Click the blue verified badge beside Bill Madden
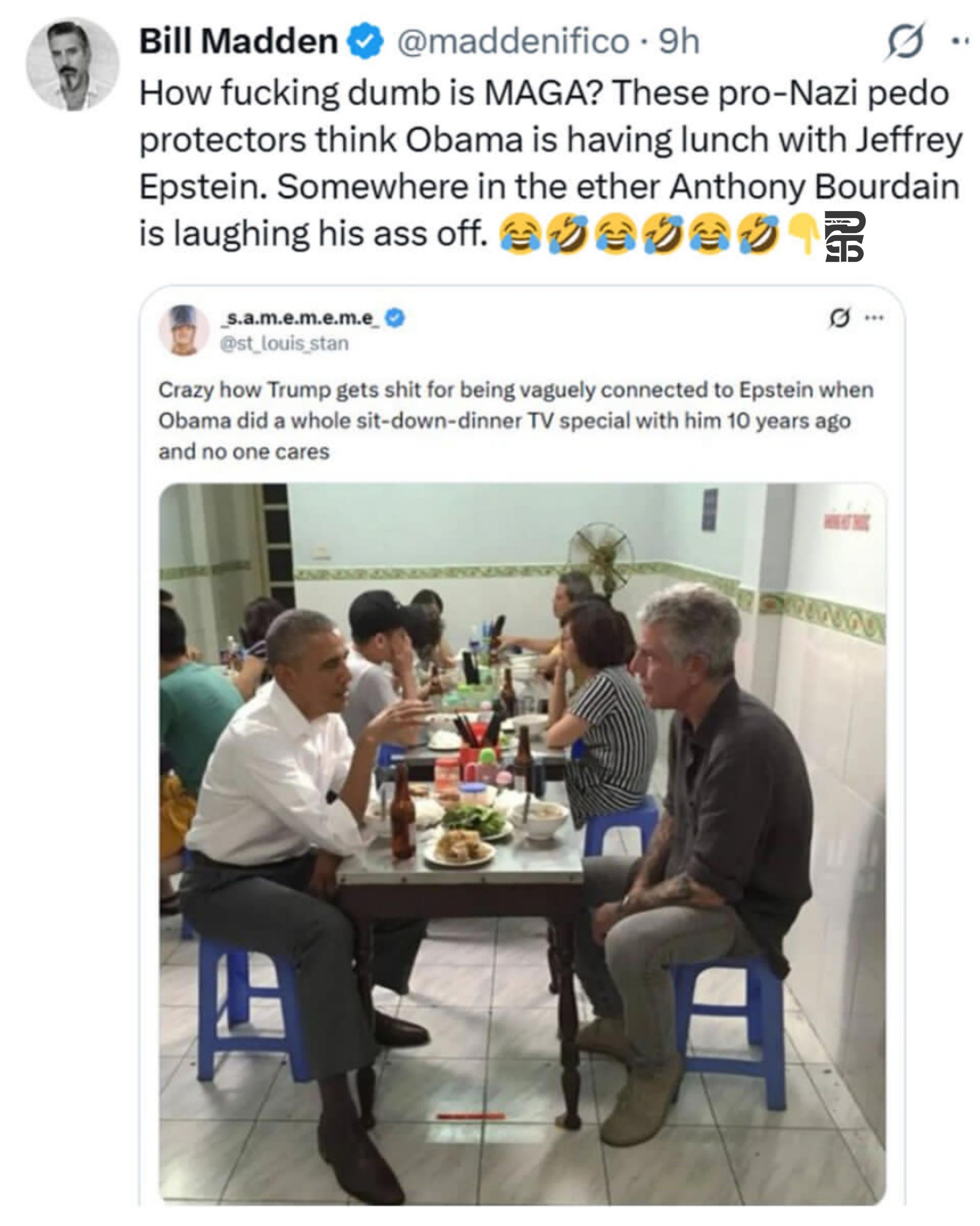The image size is (980, 1226). (365, 41)
